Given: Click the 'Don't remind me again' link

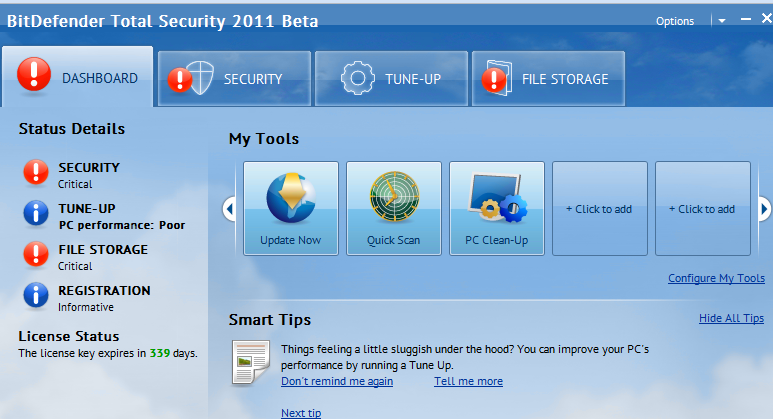Looking at the screenshot, I should 337,382.
